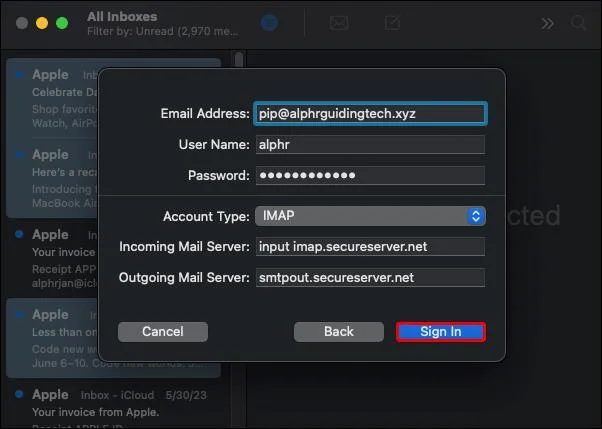Click the yellow minimize window button

tap(42, 23)
